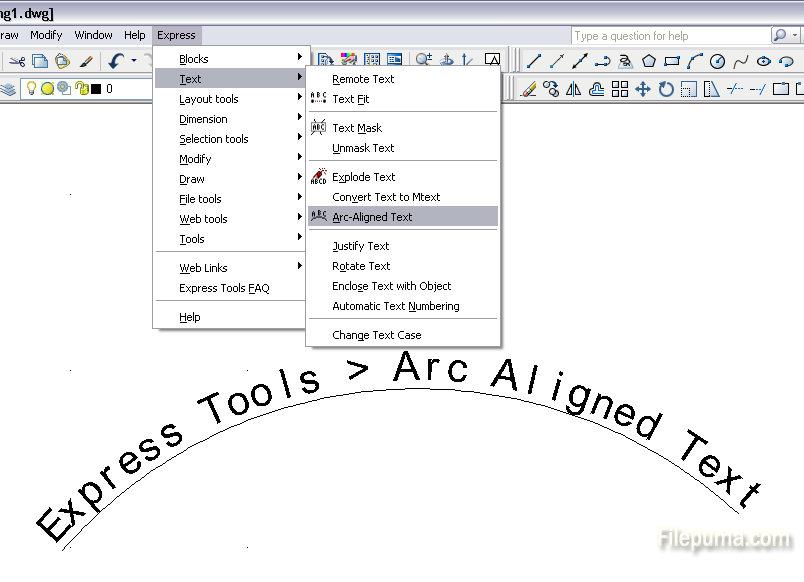Toggle layer on/off light bulb
The height and width of the screenshot is (582, 804).
(x=32, y=89)
